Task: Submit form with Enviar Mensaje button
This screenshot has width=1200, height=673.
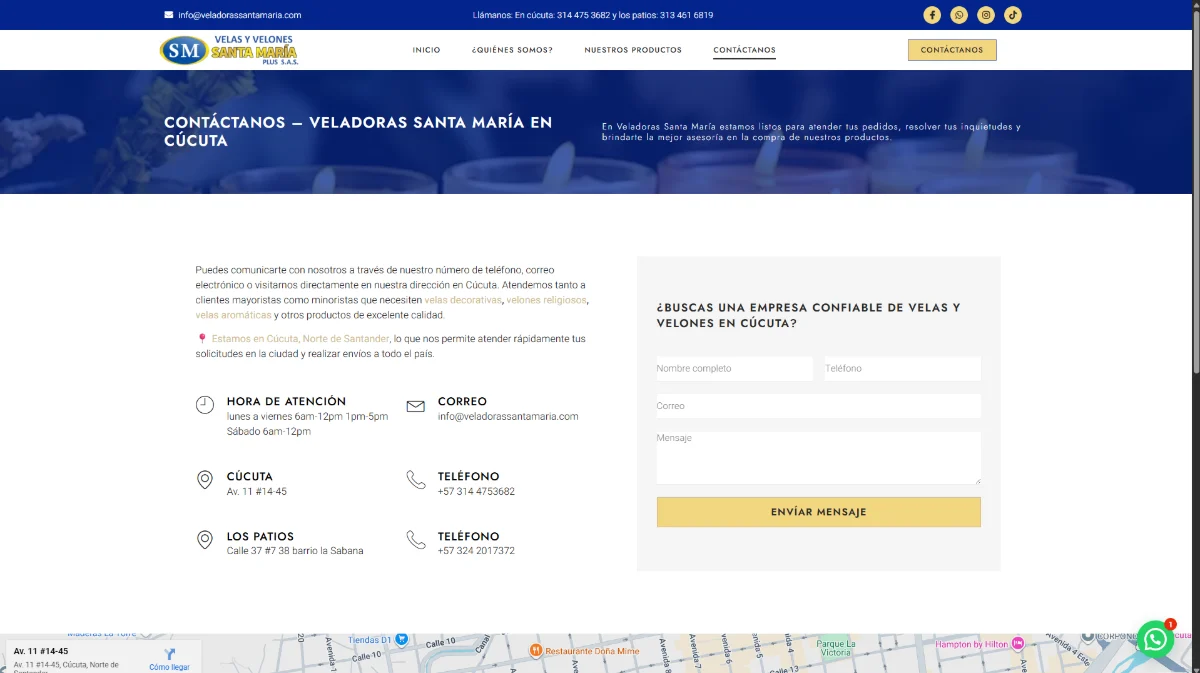Action: (818, 512)
